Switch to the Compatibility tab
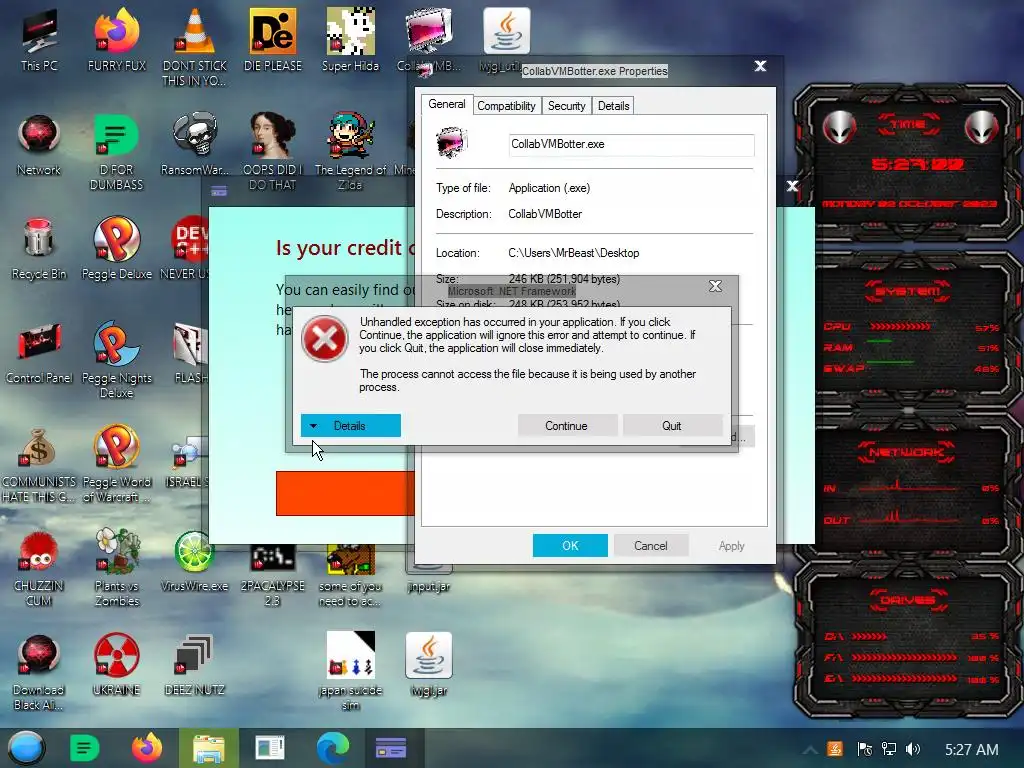Screen dimensions: 1024x768 click(x=506, y=106)
